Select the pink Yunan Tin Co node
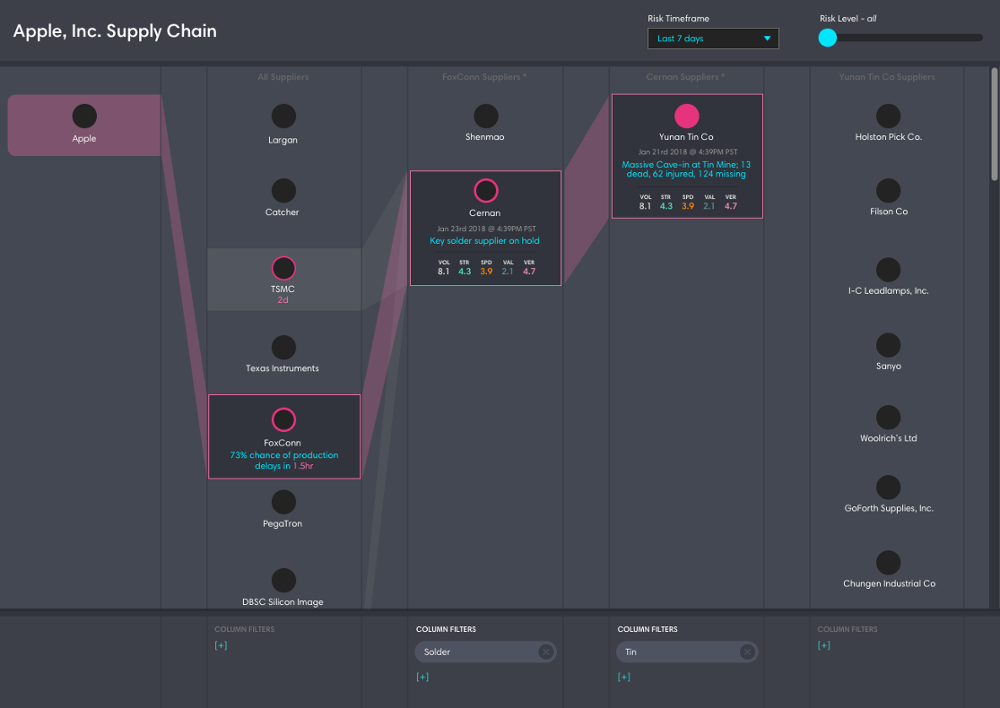Image resolution: width=1000 pixels, height=708 pixels. click(687, 116)
